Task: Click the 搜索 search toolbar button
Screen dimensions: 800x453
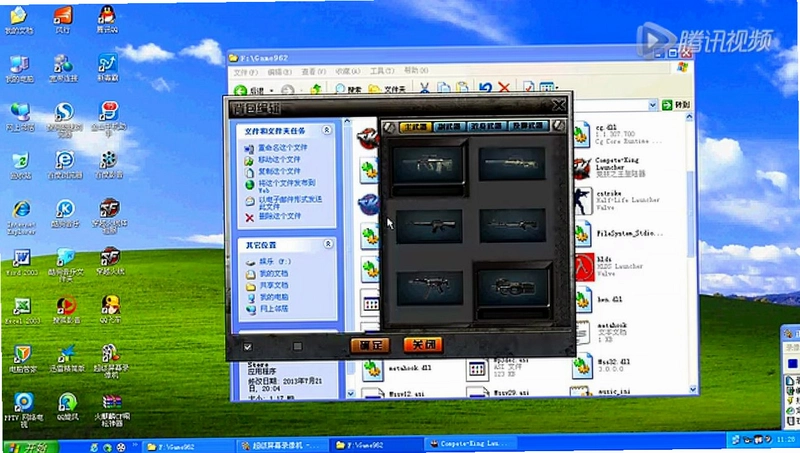Action: point(348,89)
